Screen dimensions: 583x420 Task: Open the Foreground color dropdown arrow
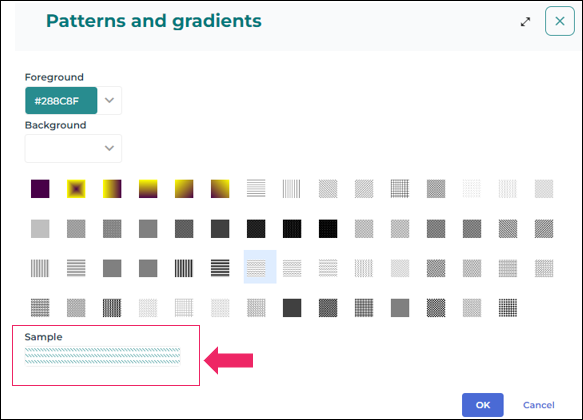click(x=109, y=100)
